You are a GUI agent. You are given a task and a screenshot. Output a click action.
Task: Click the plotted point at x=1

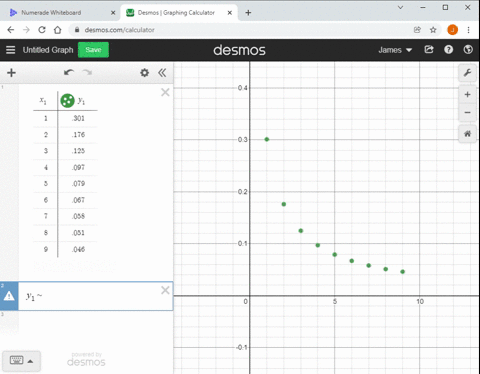pos(267,139)
